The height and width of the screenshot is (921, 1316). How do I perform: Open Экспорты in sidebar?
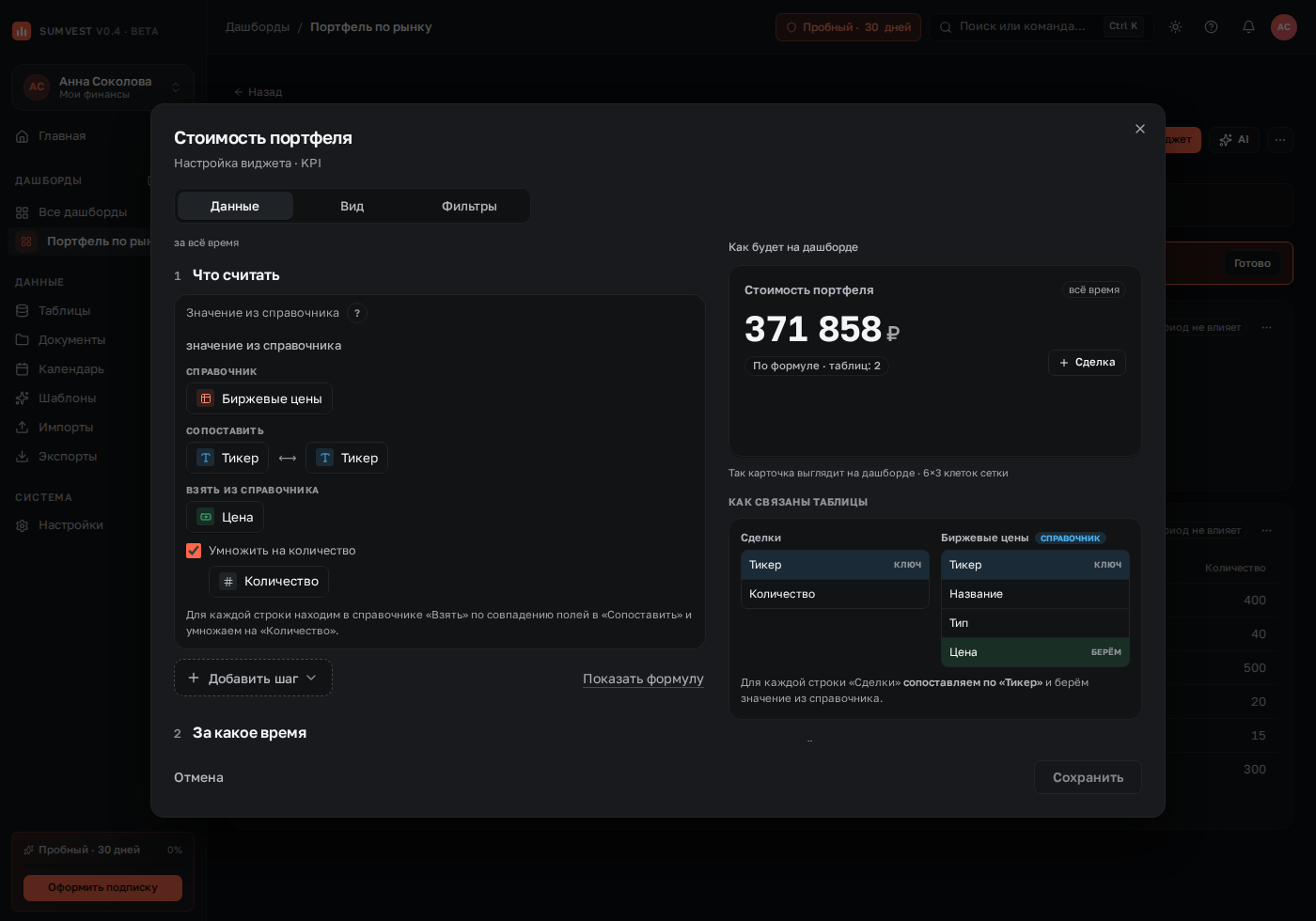coord(68,457)
